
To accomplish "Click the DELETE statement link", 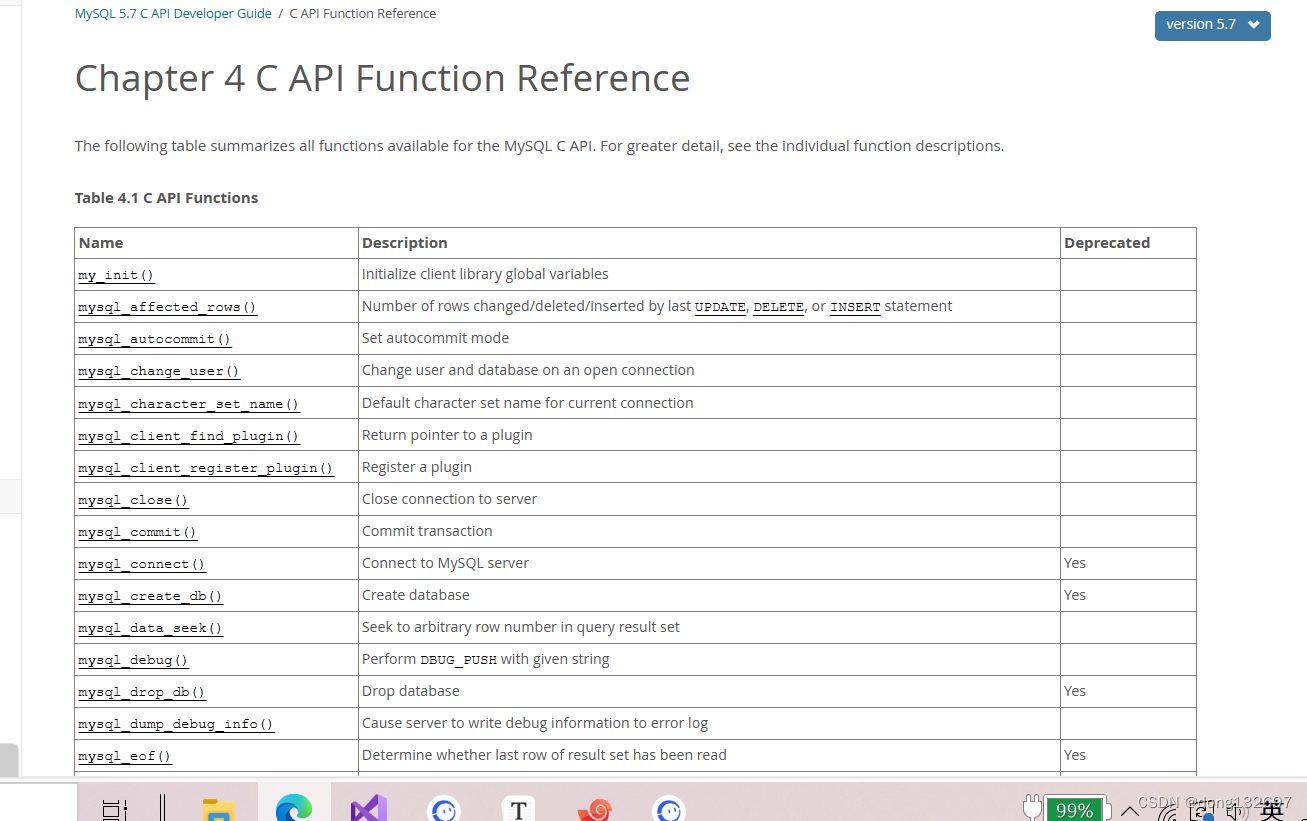I will (778, 307).
